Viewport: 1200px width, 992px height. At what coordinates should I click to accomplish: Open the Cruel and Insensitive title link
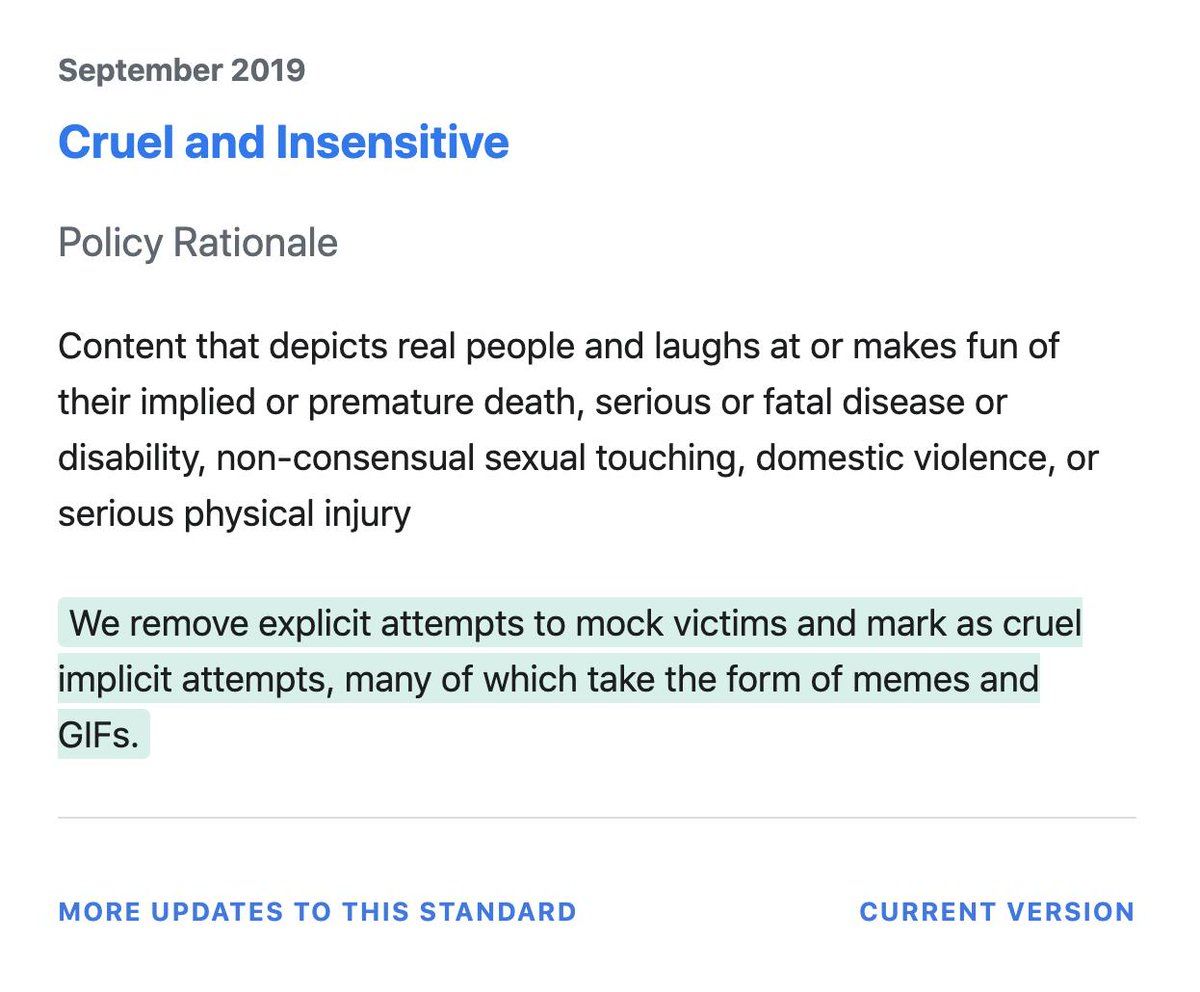point(283,142)
